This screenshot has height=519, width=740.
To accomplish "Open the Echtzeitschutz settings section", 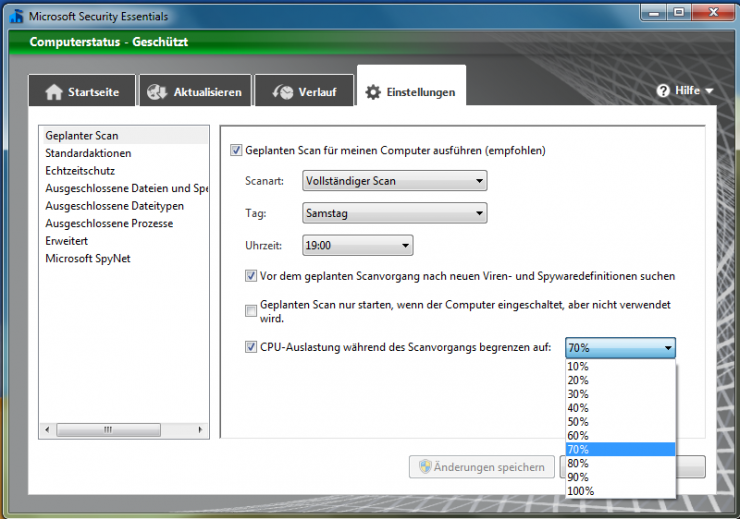I will tap(124, 170).
